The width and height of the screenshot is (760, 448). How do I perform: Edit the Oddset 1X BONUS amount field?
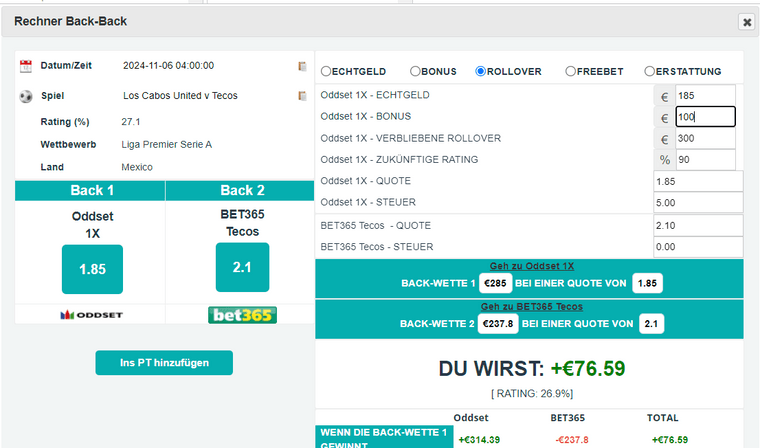pos(705,117)
